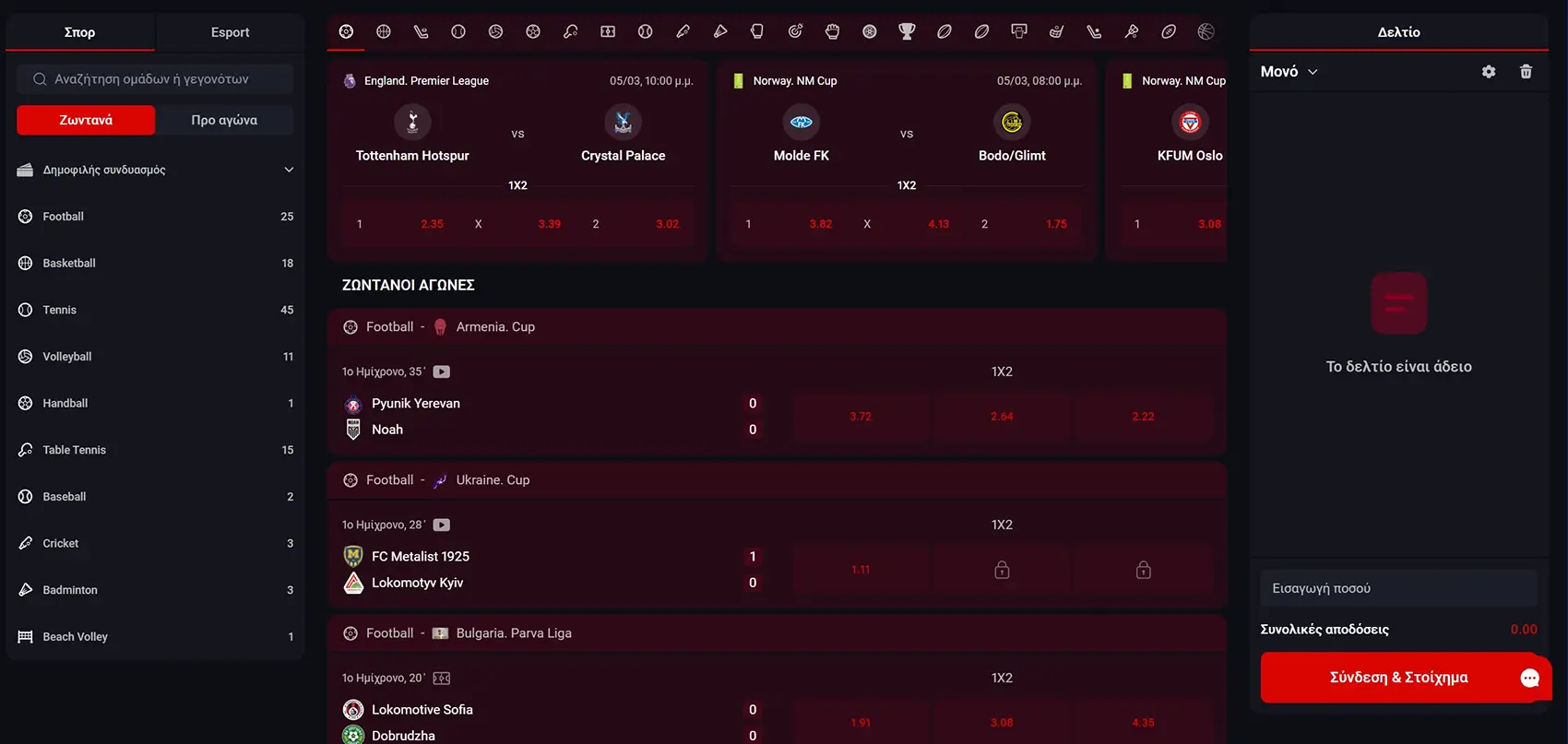Select Cricket in left sidebar list
The width and height of the screenshot is (1568, 744).
(x=155, y=543)
